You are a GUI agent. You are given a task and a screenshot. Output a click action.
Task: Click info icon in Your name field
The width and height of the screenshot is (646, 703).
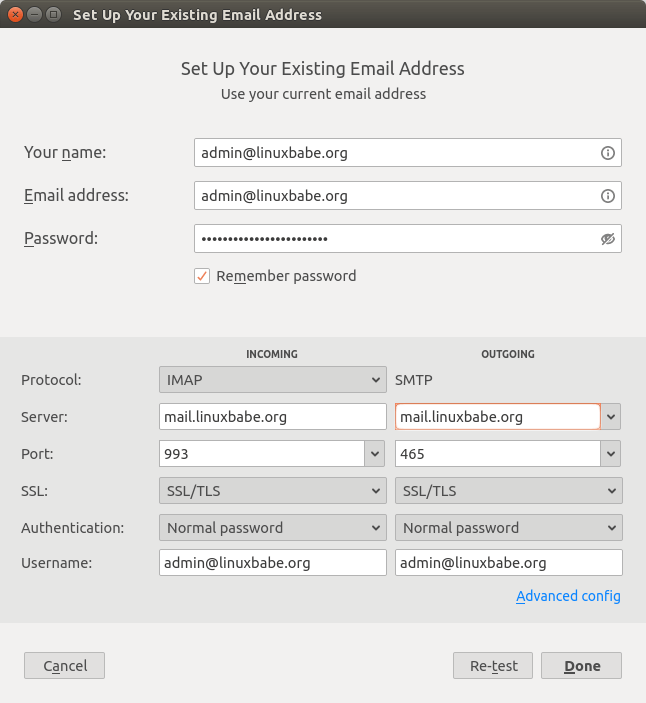pos(607,153)
